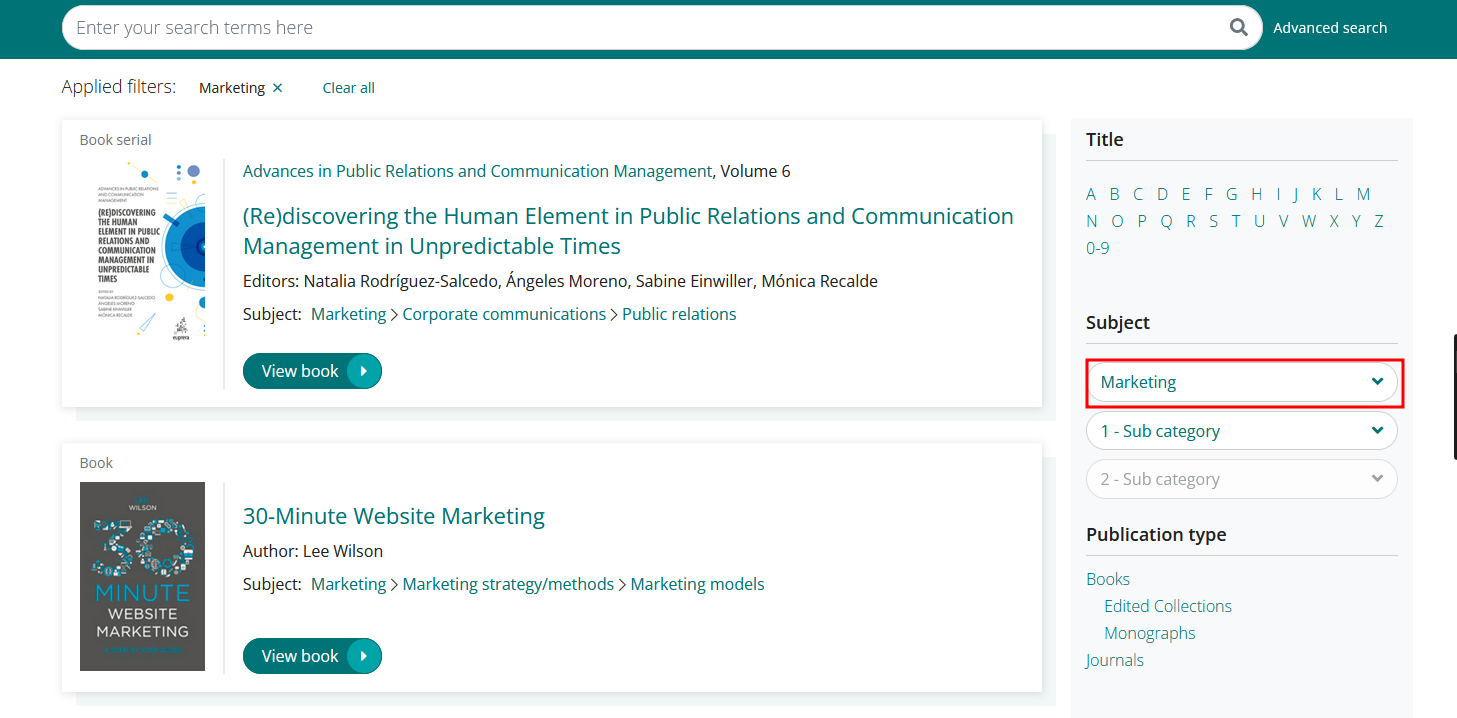
Task: Expand the 1 - Sub category dropdown
Action: [x=1241, y=431]
